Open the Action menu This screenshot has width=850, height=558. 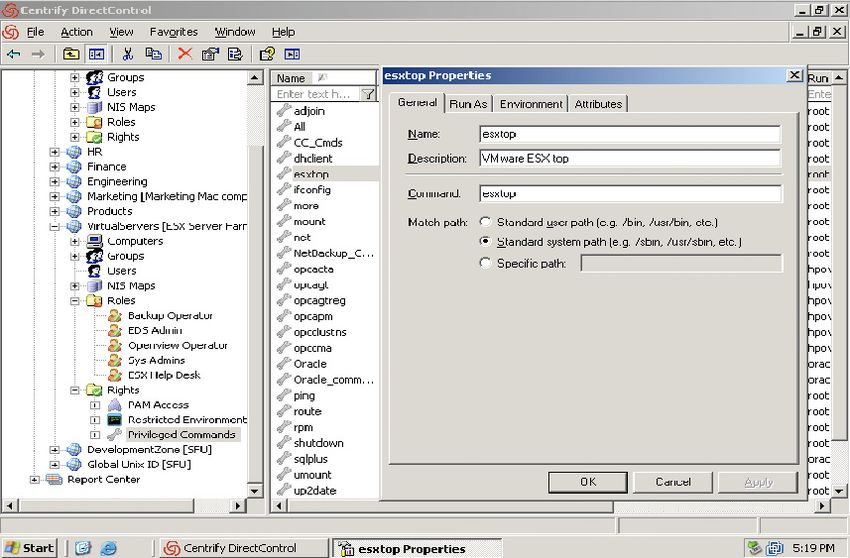(76, 32)
